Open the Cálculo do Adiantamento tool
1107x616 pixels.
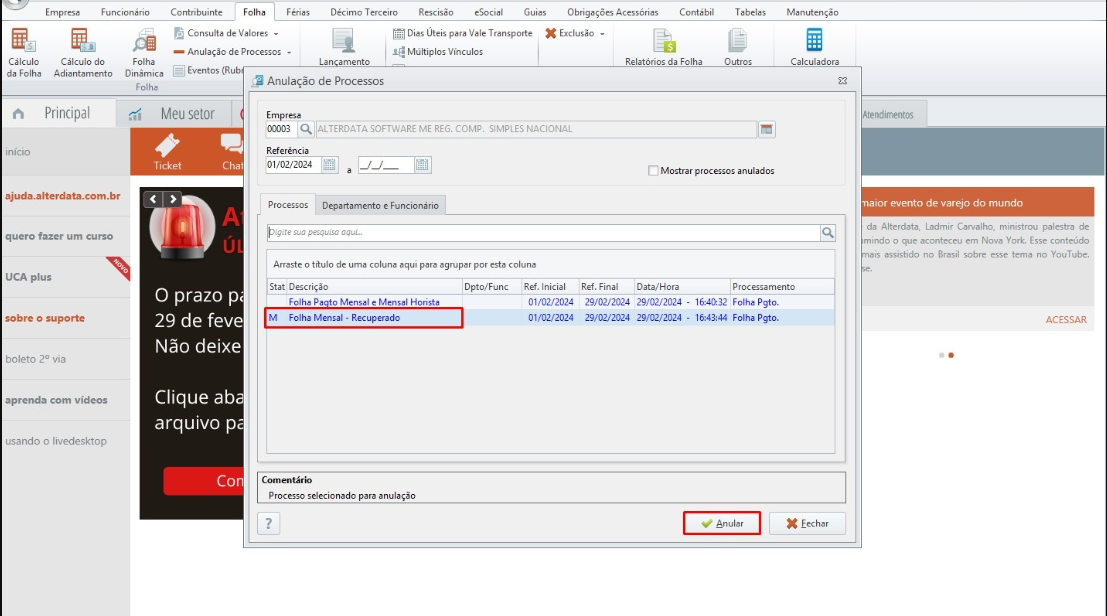tap(83, 53)
